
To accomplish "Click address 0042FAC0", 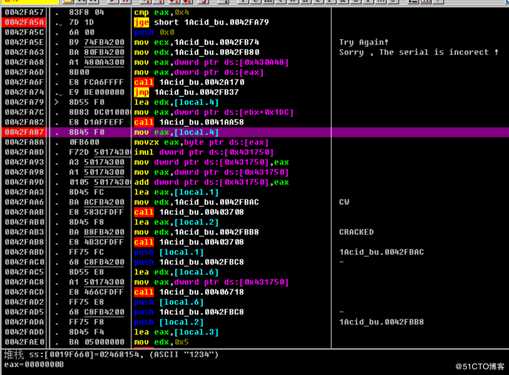I will point(24,262).
